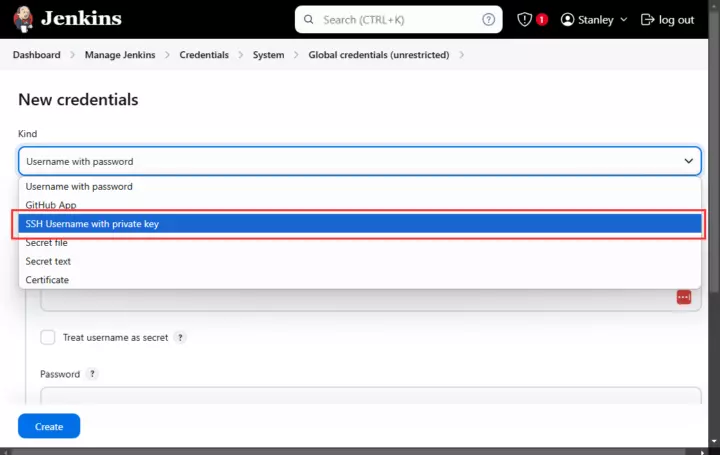720x455 pixels.
Task: Open Global credentials (unrestricted) breadcrumb
Action: point(379,55)
